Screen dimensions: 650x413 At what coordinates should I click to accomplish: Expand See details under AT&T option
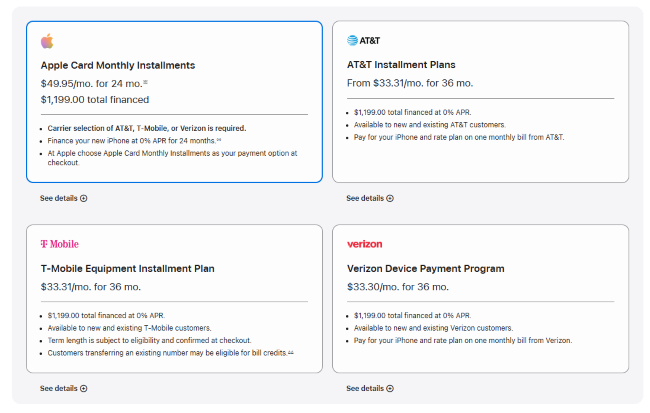370,198
